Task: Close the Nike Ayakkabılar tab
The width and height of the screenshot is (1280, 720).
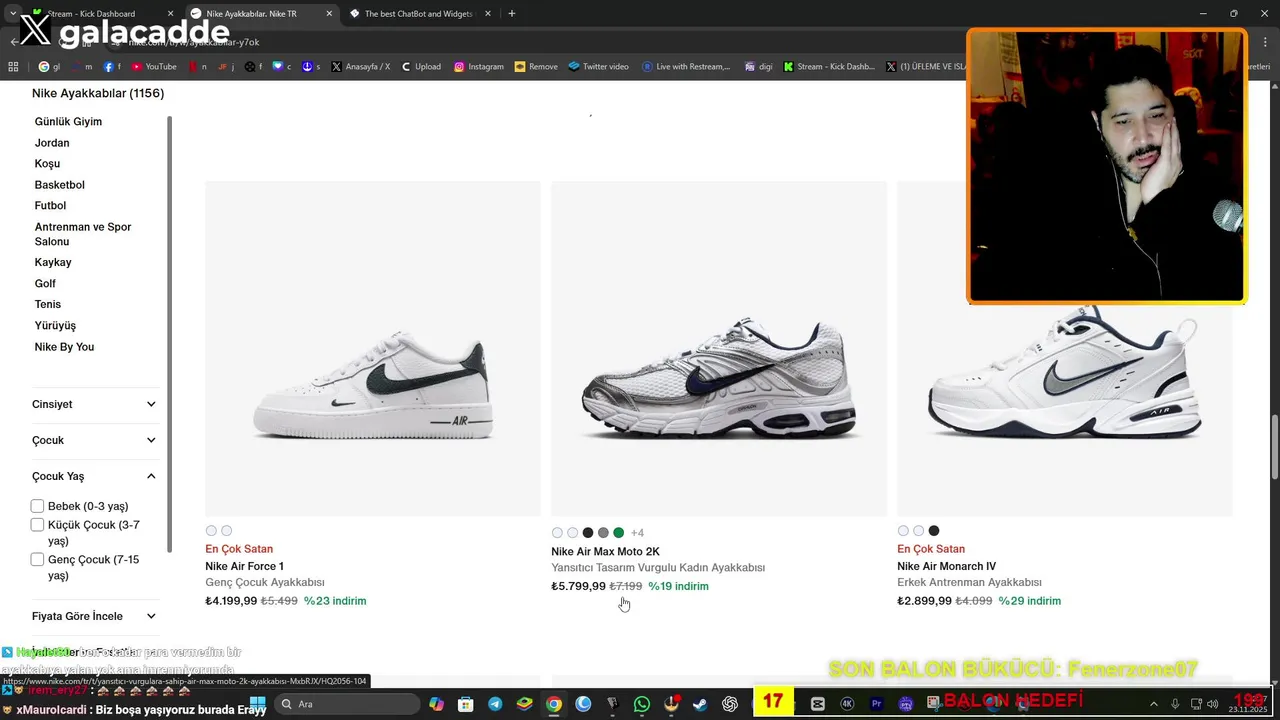Action: click(x=329, y=14)
